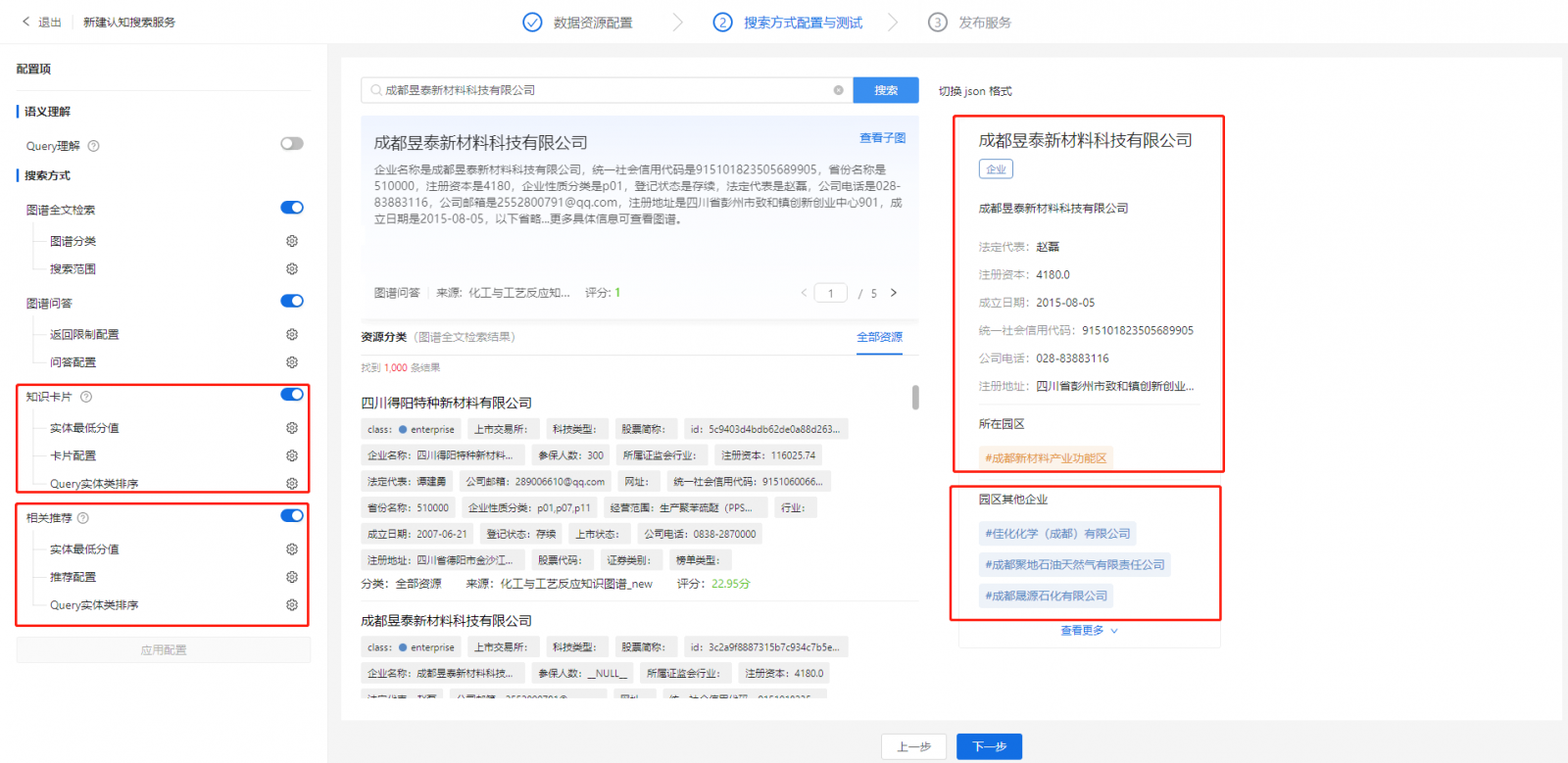Go to previous answer page arrow

[x=804, y=293]
